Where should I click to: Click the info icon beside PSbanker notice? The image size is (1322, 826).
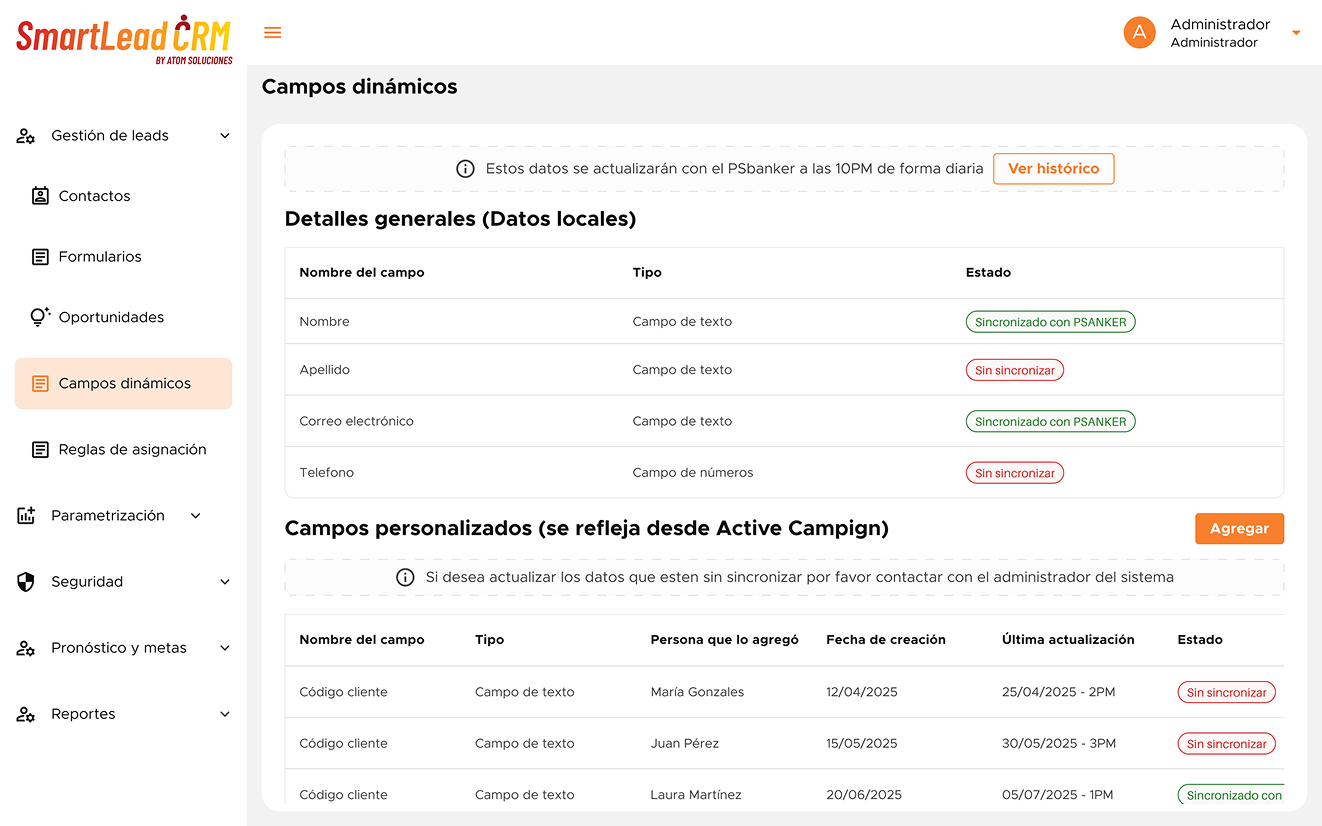click(x=465, y=169)
